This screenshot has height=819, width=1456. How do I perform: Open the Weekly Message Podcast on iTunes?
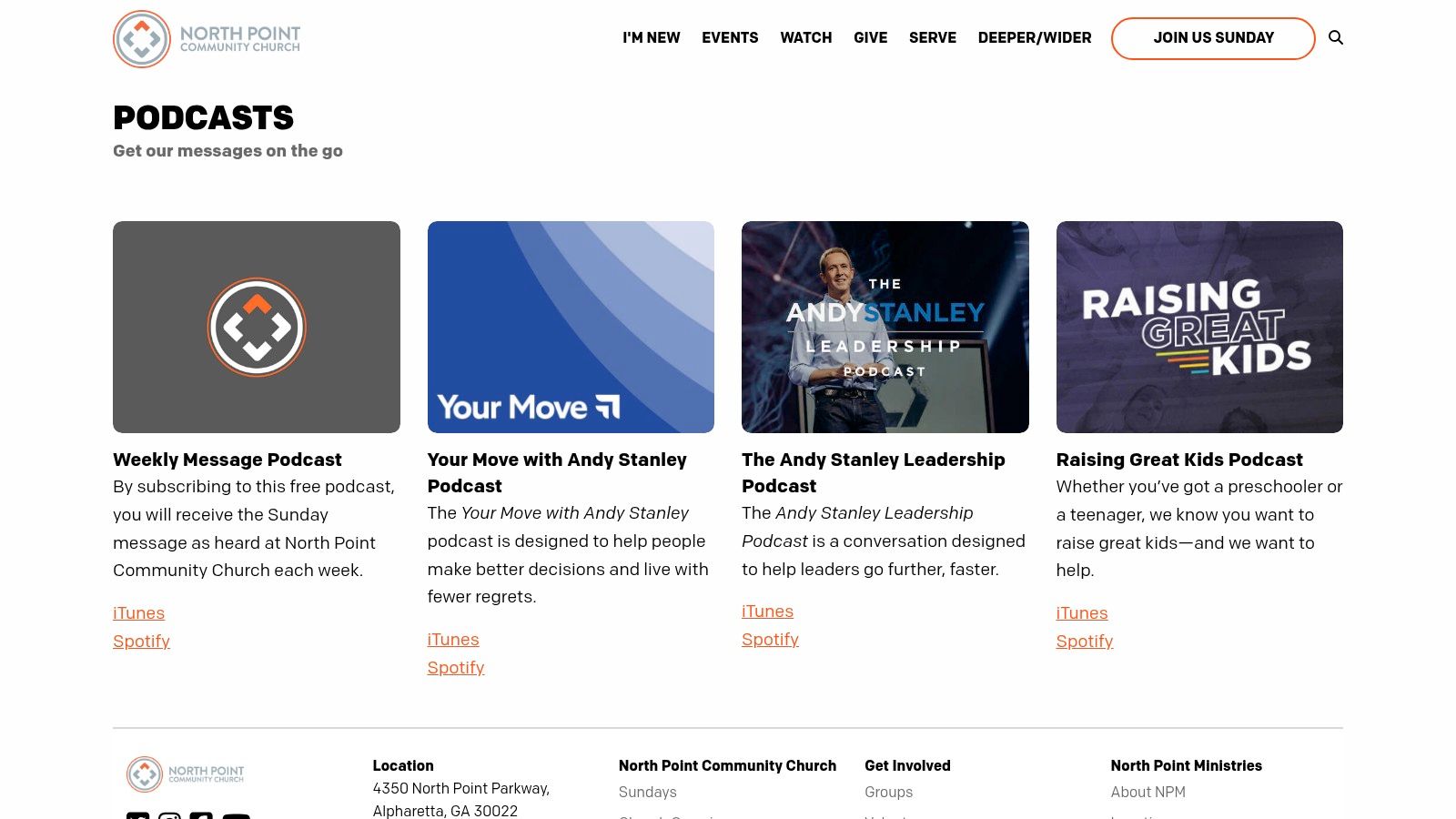[x=138, y=612]
